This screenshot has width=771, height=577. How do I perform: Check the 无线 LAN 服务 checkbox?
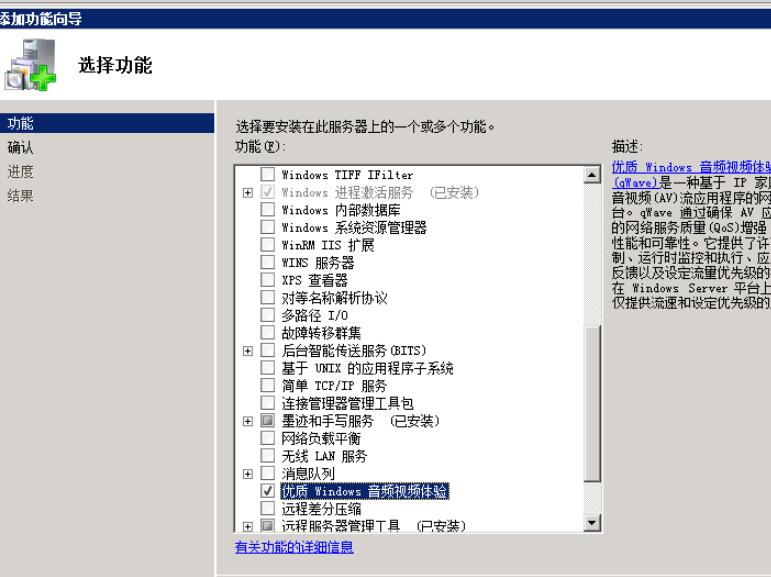267,456
